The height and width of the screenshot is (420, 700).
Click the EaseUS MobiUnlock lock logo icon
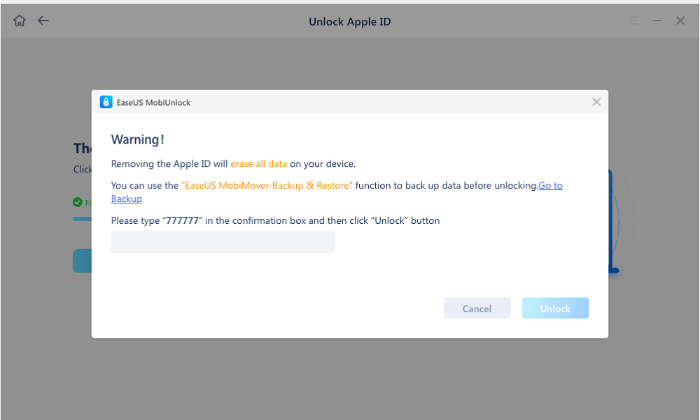pos(106,102)
